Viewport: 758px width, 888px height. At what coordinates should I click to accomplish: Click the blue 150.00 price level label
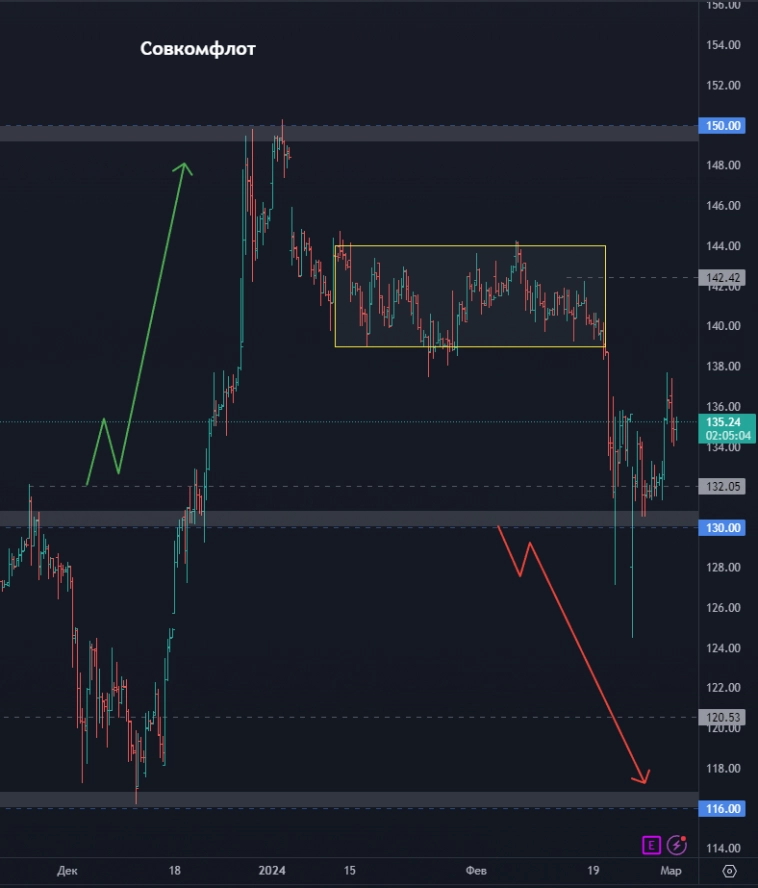coord(723,126)
